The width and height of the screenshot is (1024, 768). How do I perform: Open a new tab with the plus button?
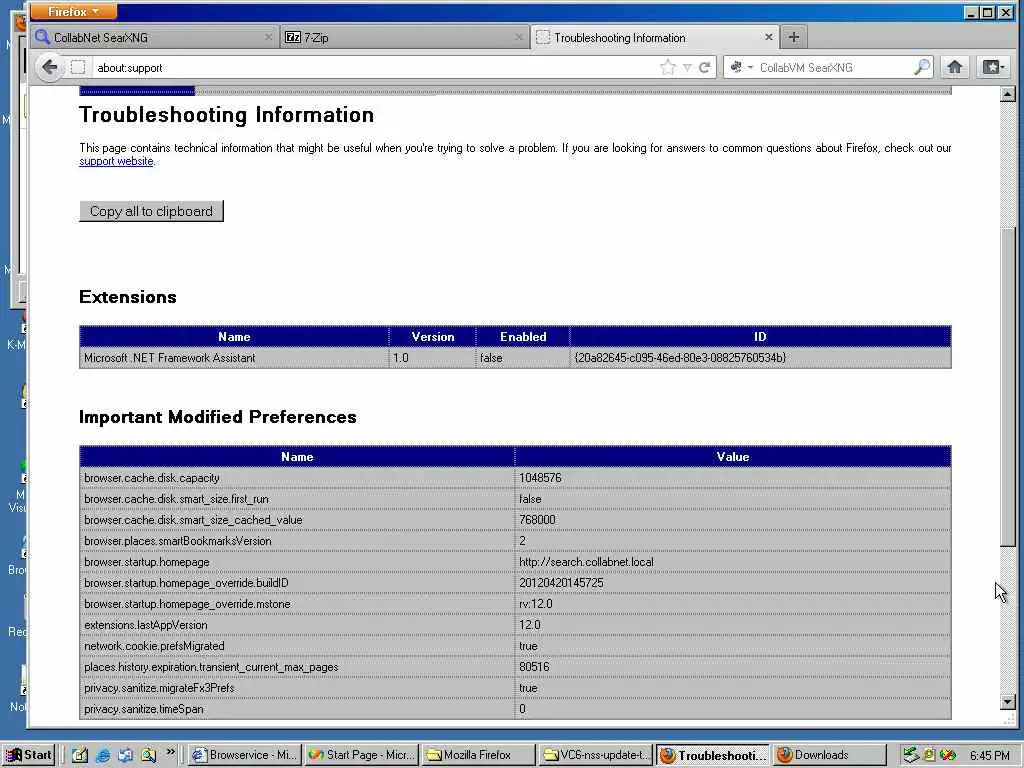coord(793,37)
